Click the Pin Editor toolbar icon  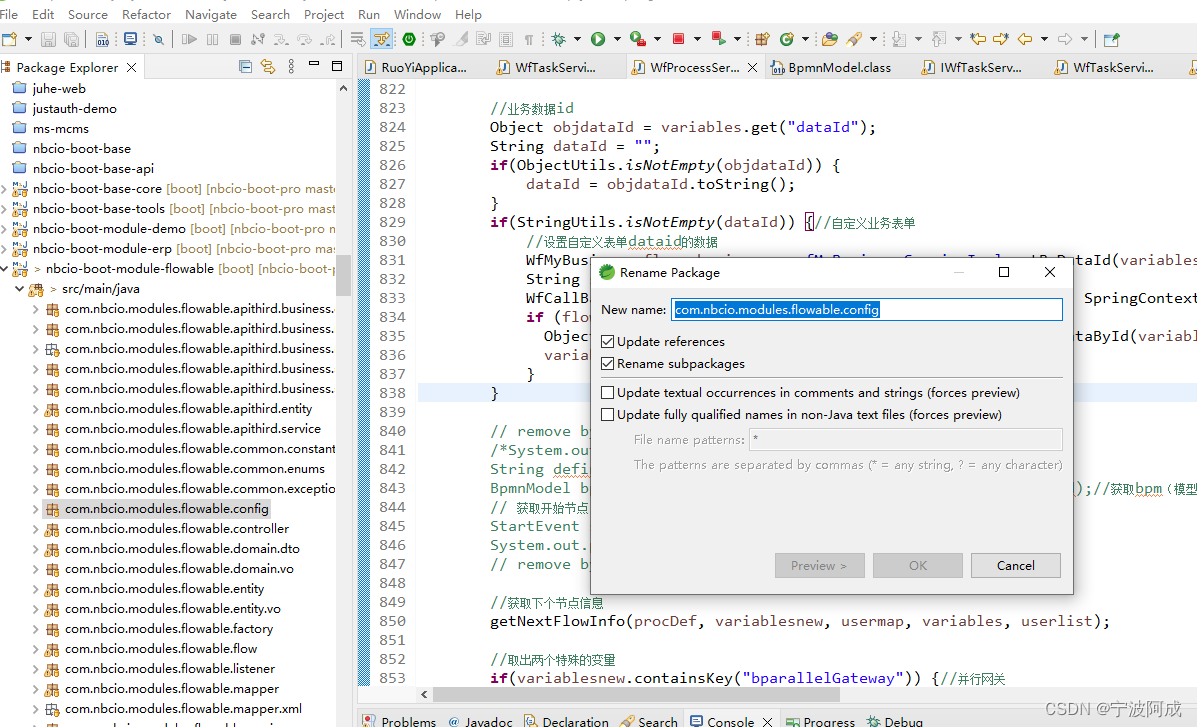pyautogui.click(x=1112, y=39)
